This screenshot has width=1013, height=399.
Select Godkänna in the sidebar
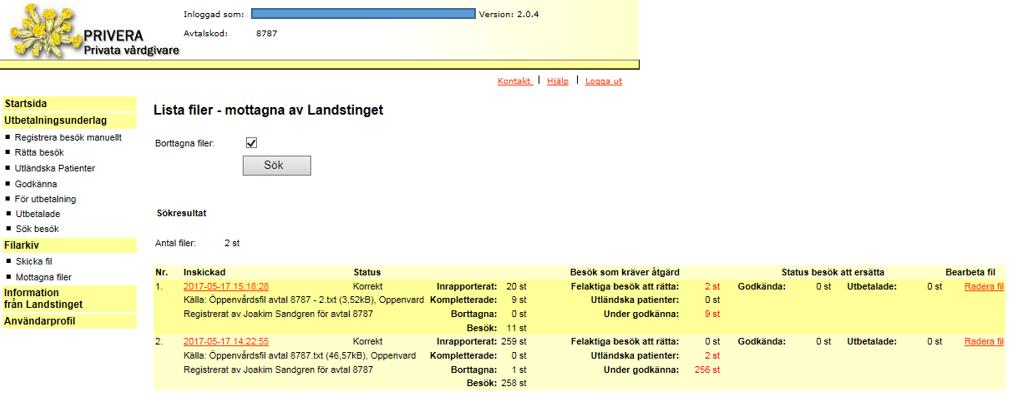coord(36,184)
